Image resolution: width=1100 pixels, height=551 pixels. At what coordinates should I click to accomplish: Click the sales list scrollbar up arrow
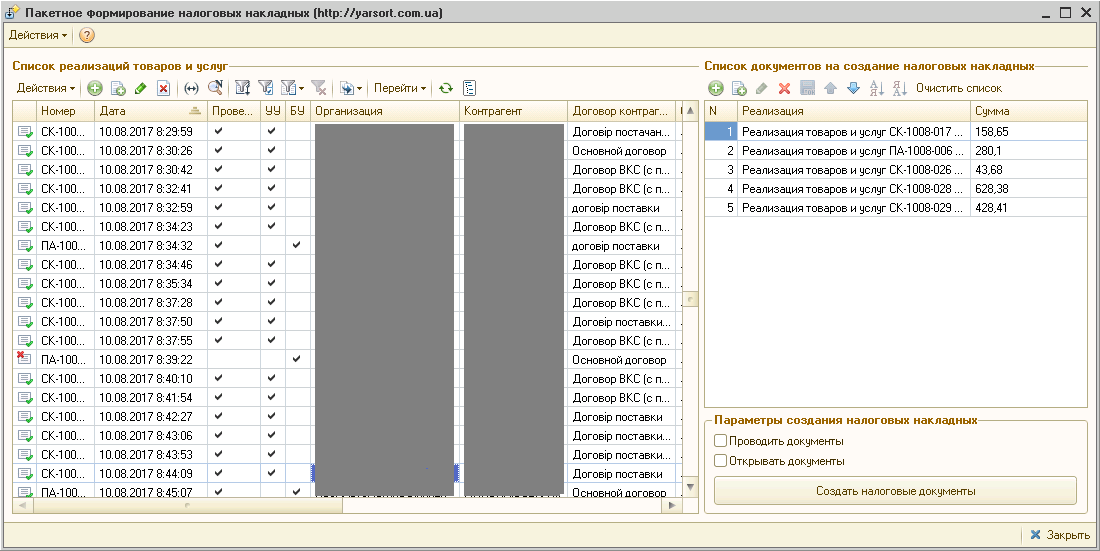[x=690, y=110]
